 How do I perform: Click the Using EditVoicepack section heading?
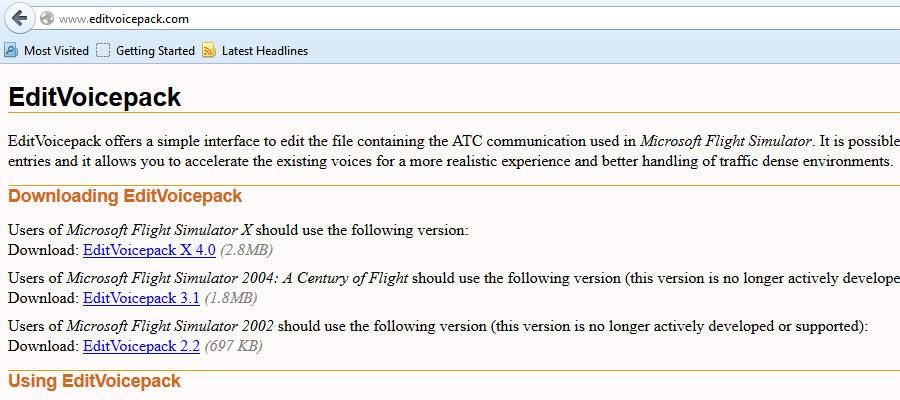(x=95, y=381)
